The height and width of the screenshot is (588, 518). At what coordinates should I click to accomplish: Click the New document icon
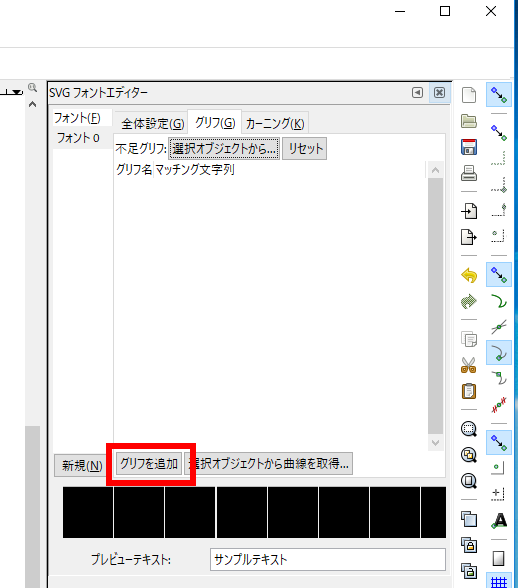click(x=469, y=95)
